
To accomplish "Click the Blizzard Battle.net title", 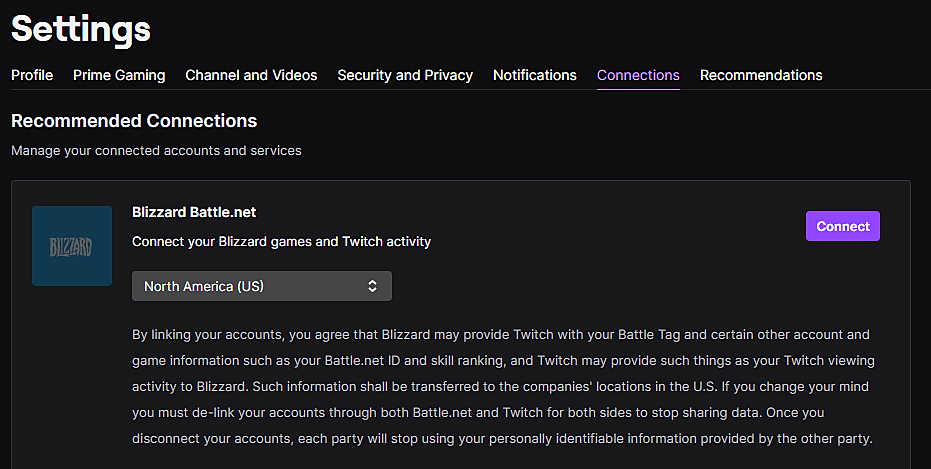I will pos(194,212).
